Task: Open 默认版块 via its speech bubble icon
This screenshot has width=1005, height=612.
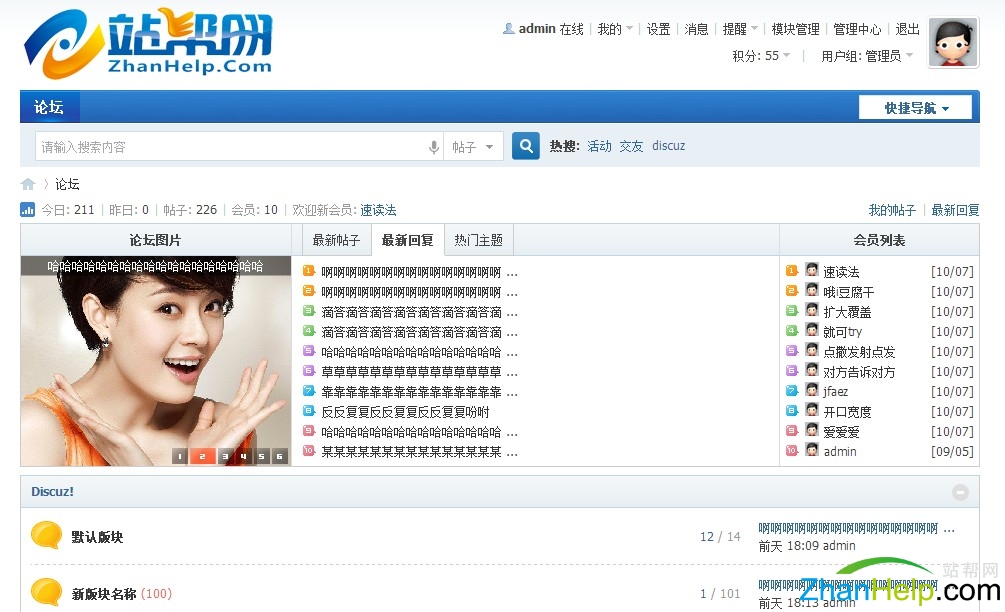Action: tap(46, 536)
